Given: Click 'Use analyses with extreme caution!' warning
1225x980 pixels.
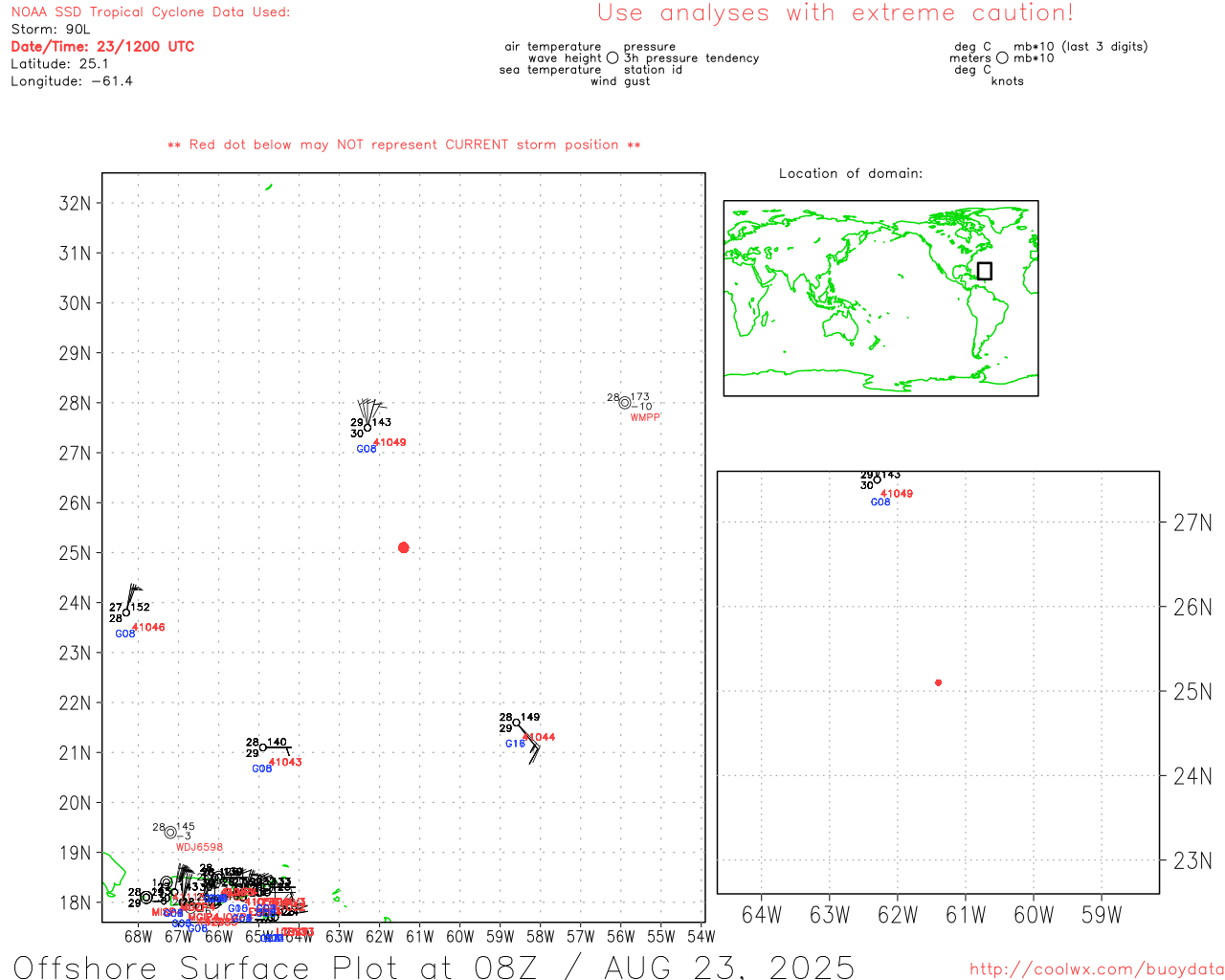Looking at the screenshot, I should 835,12.
